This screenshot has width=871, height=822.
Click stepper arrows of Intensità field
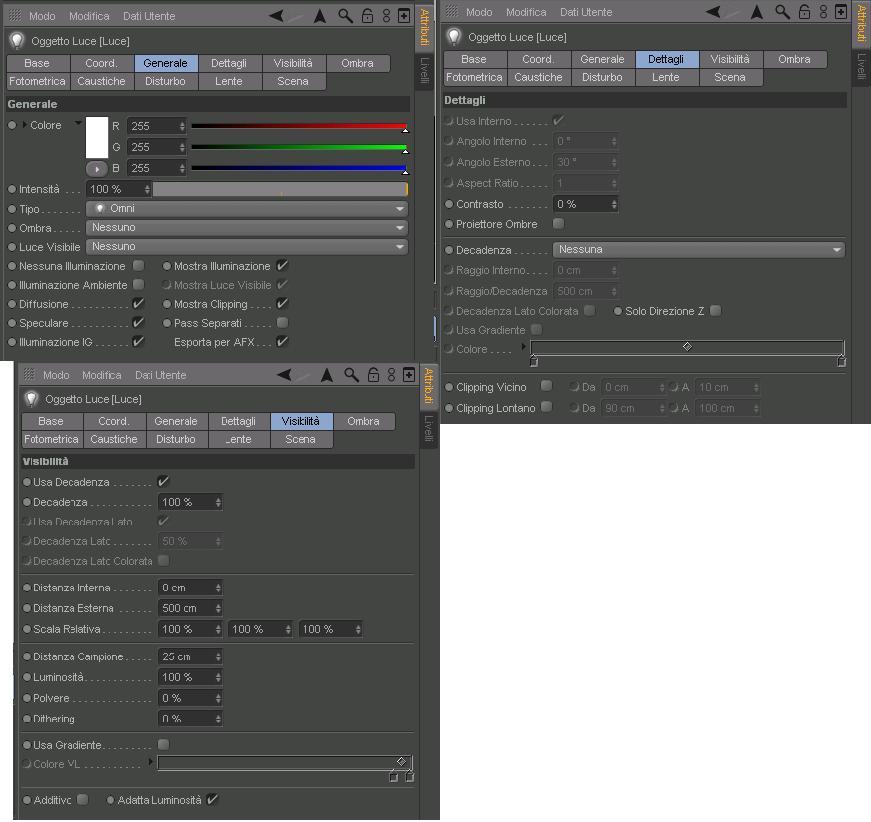pyautogui.click(x=147, y=189)
